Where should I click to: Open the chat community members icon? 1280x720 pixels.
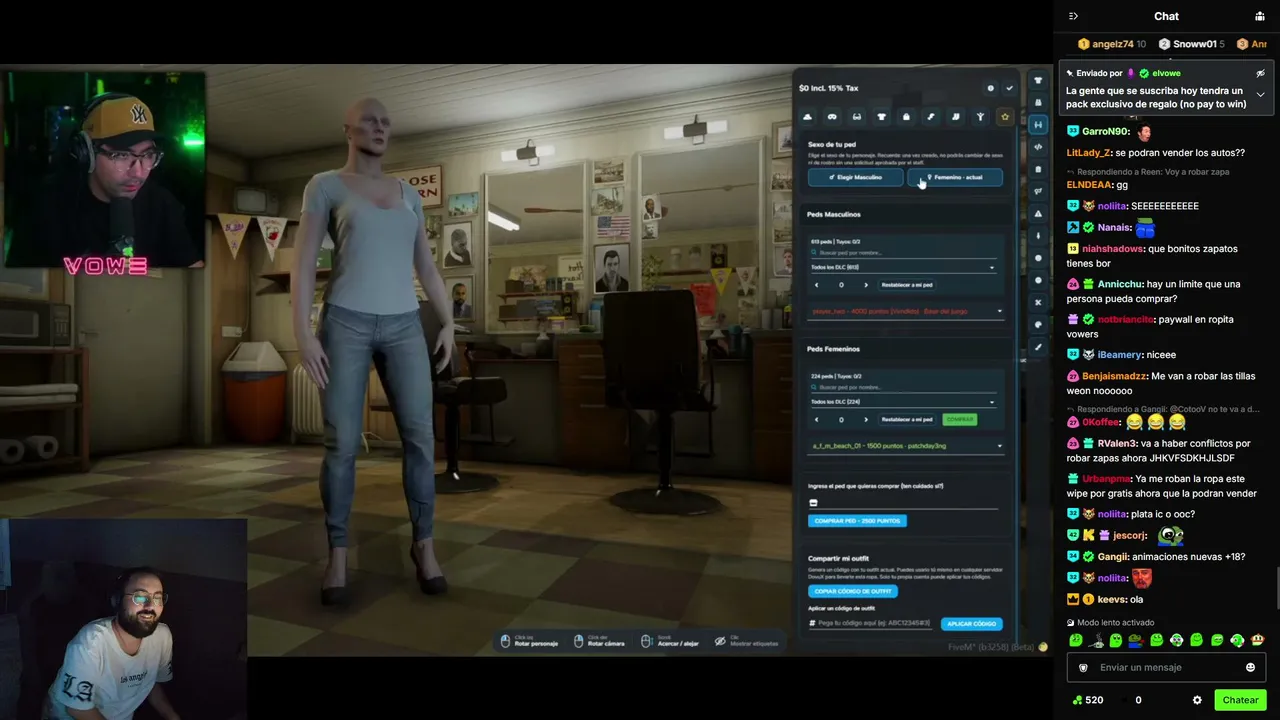1259,16
